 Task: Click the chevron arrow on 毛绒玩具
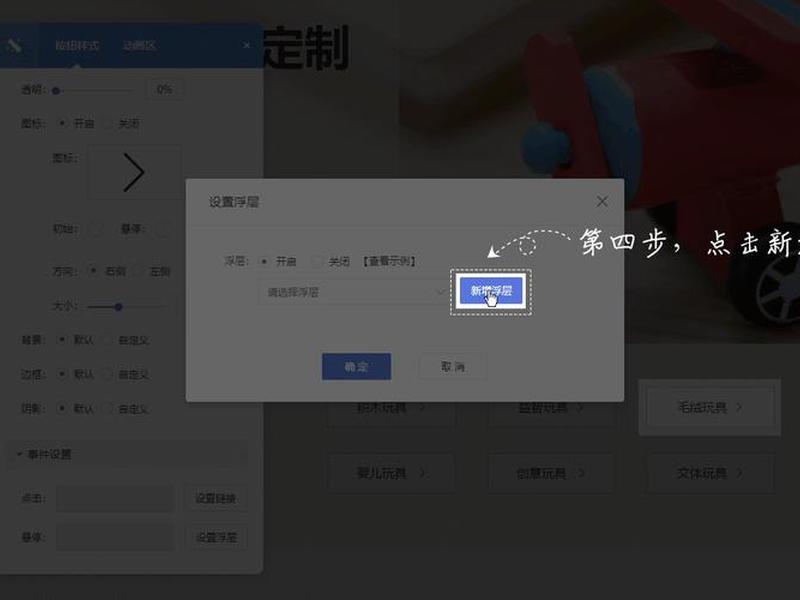coord(739,407)
